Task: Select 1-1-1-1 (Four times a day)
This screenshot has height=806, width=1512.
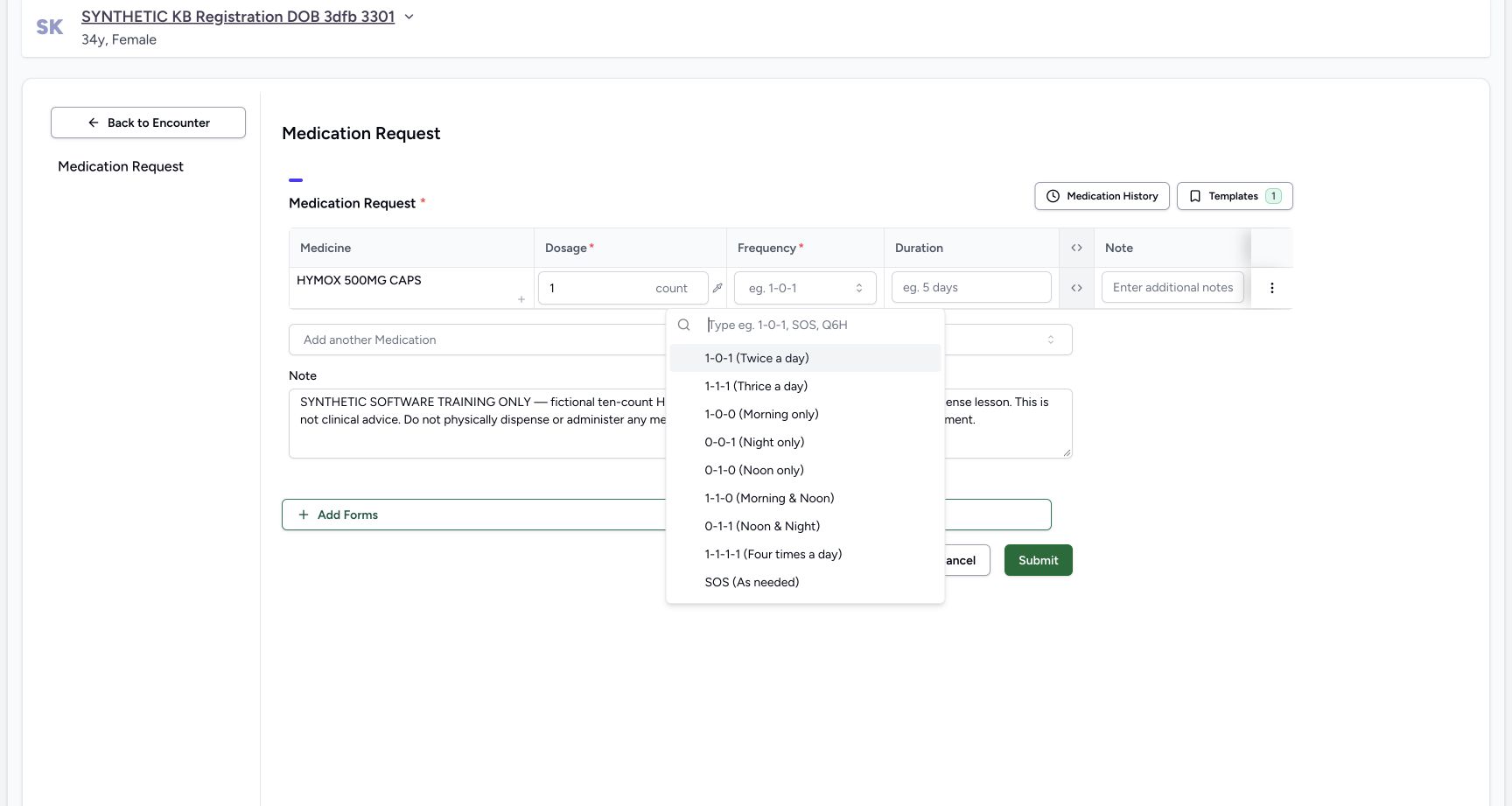Action: (x=805, y=554)
